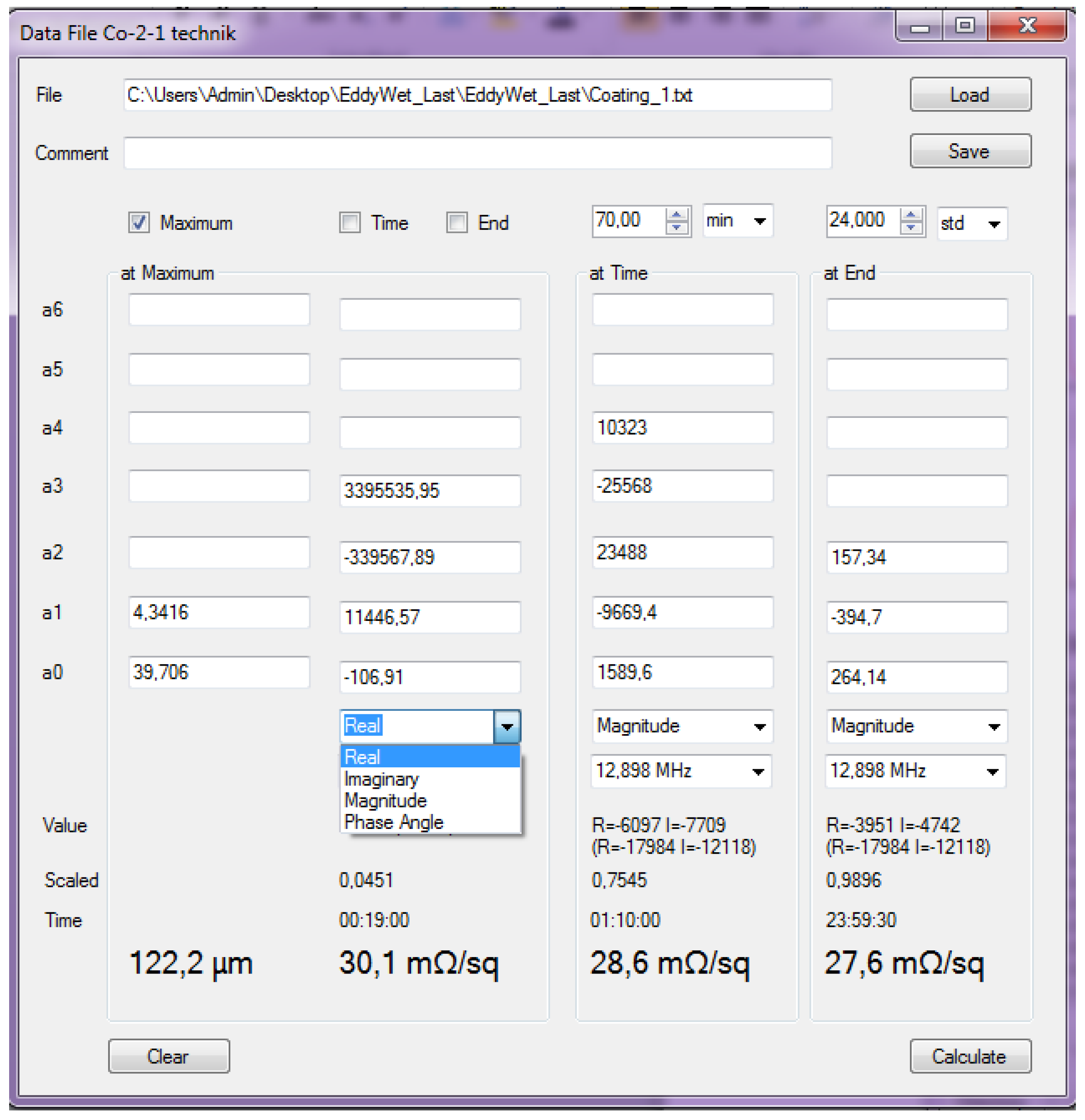Click the 01:10:00 time value
1085x1120 pixels.
tap(625, 920)
